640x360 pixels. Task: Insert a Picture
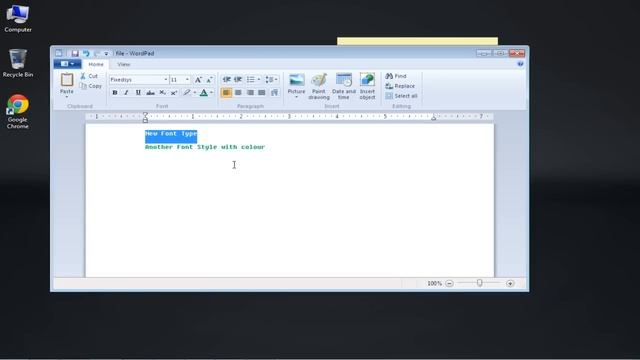[296, 84]
